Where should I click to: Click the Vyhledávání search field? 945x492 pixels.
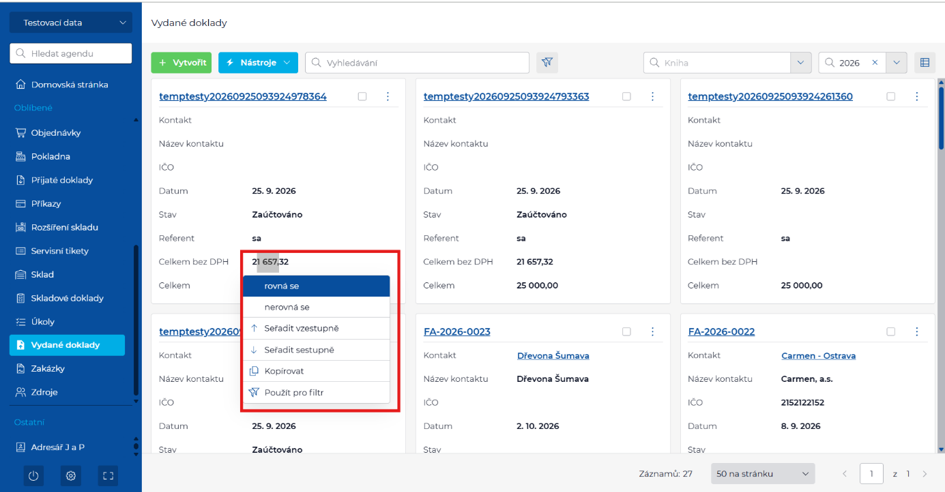417,62
